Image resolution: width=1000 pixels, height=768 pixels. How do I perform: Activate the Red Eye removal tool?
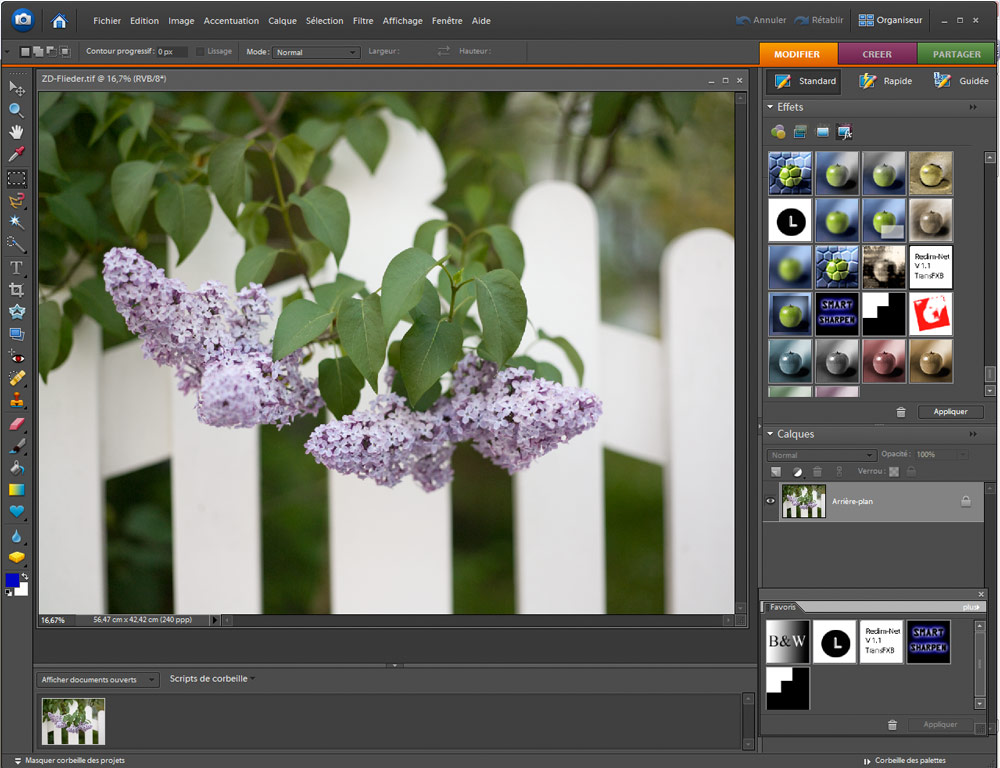tap(16, 356)
